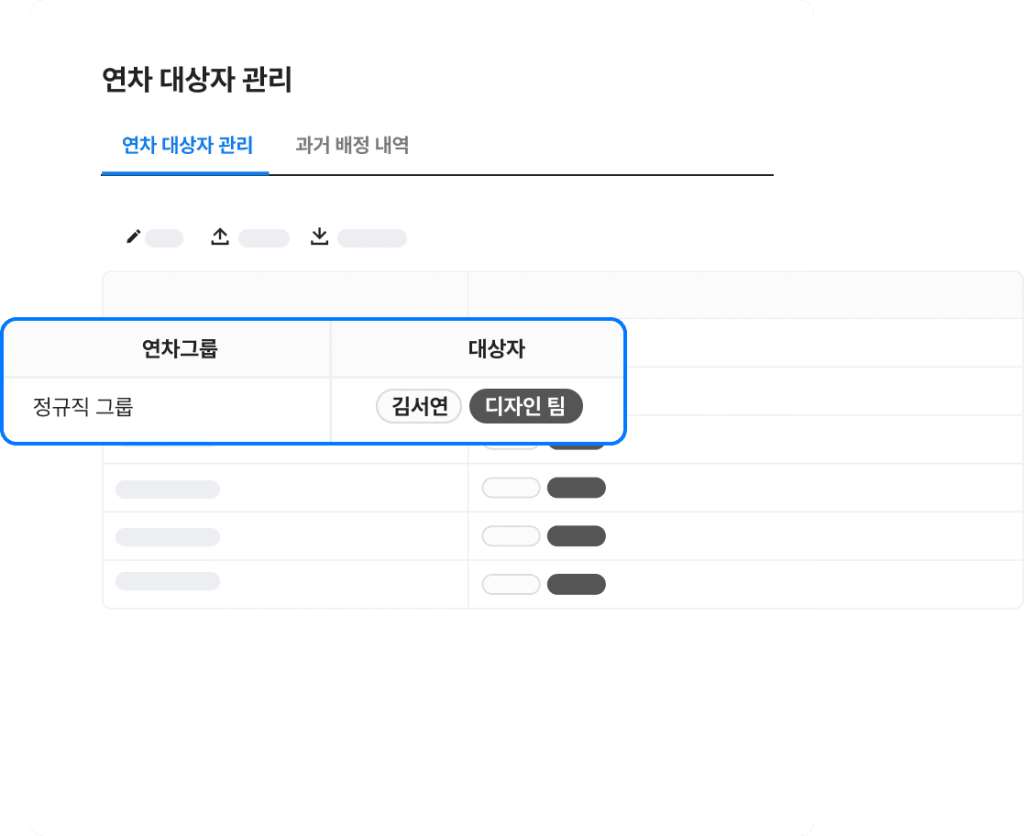Click the 김서연 member tag
This screenshot has height=836, width=1024.
click(x=419, y=407)
